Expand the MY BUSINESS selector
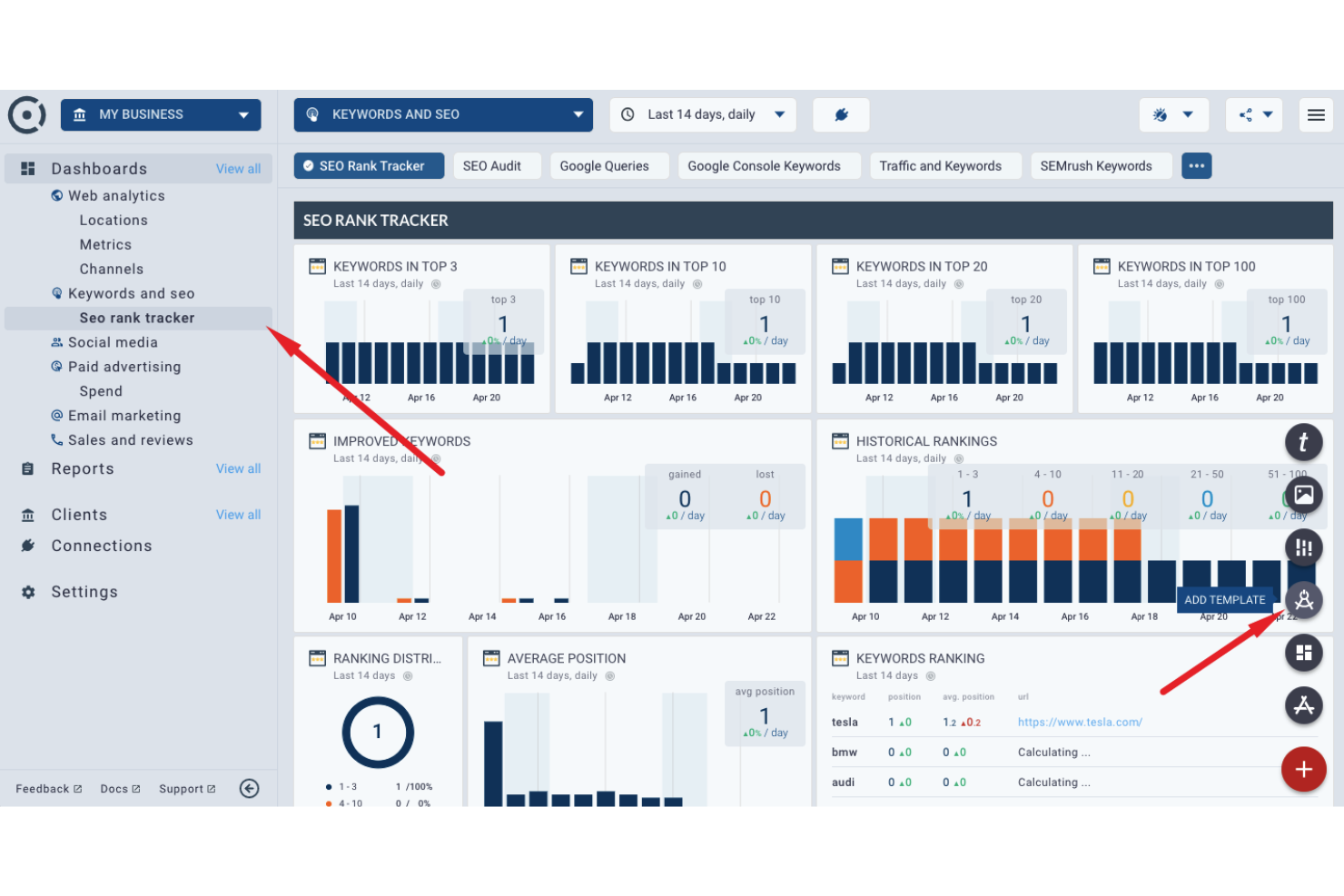Image resolution: width=1344 pixels, height=896 pixels. (x=160, y=114)
